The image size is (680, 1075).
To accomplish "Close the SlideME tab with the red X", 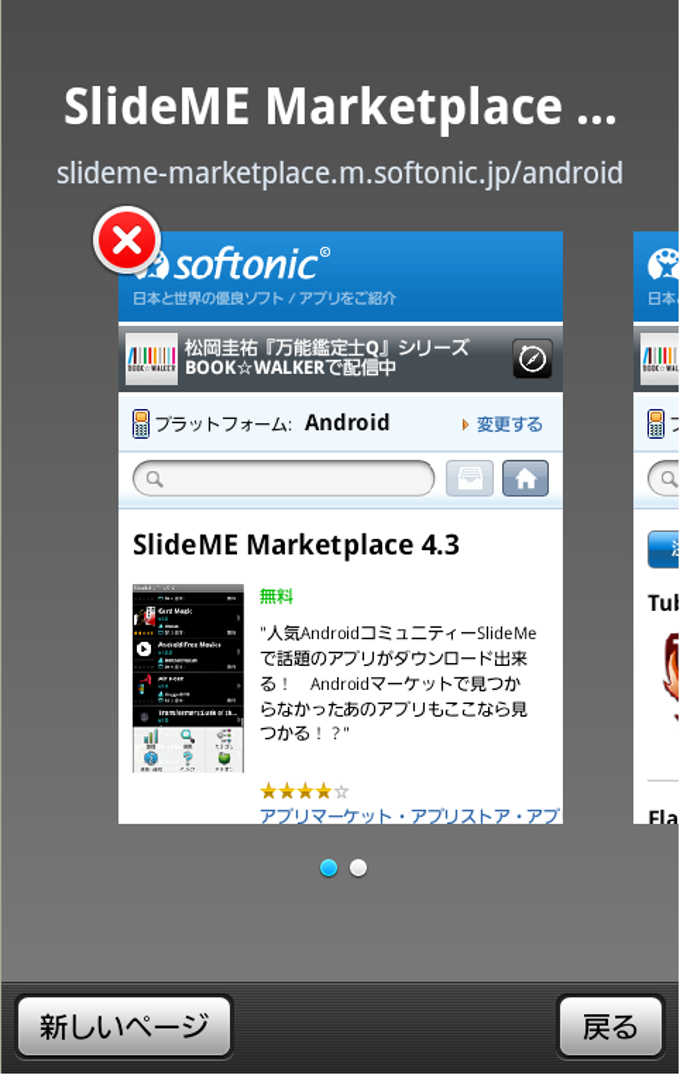I will pyautogui.click(x=127, y=241).
